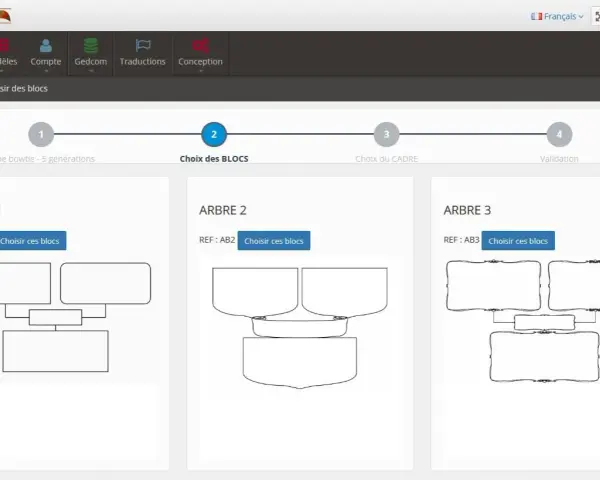
Task: Choose blocks for ARBRE 3
Action: coord(518,241)
